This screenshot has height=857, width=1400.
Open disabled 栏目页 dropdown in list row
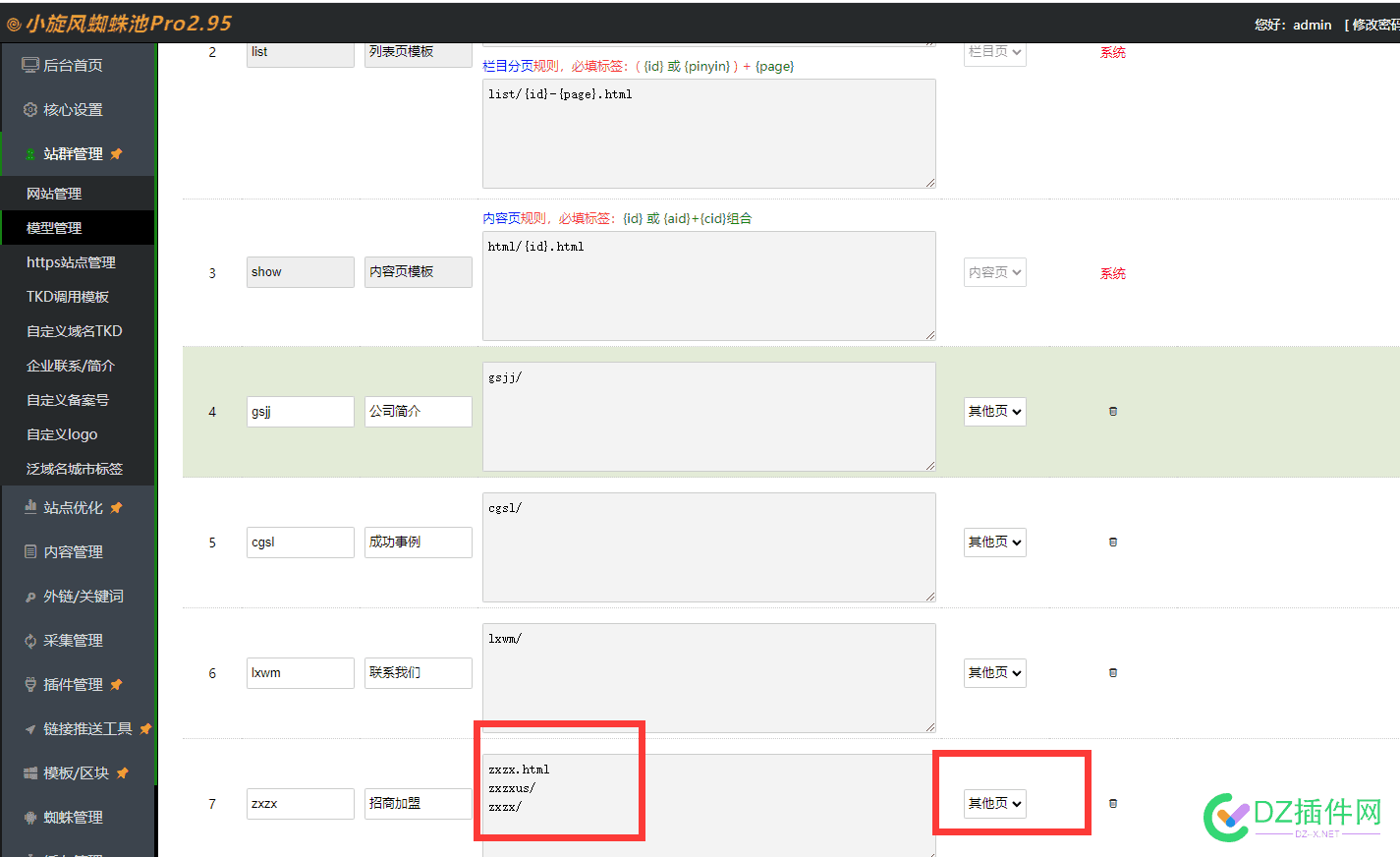pyautogui.click(x=994, y=53)
